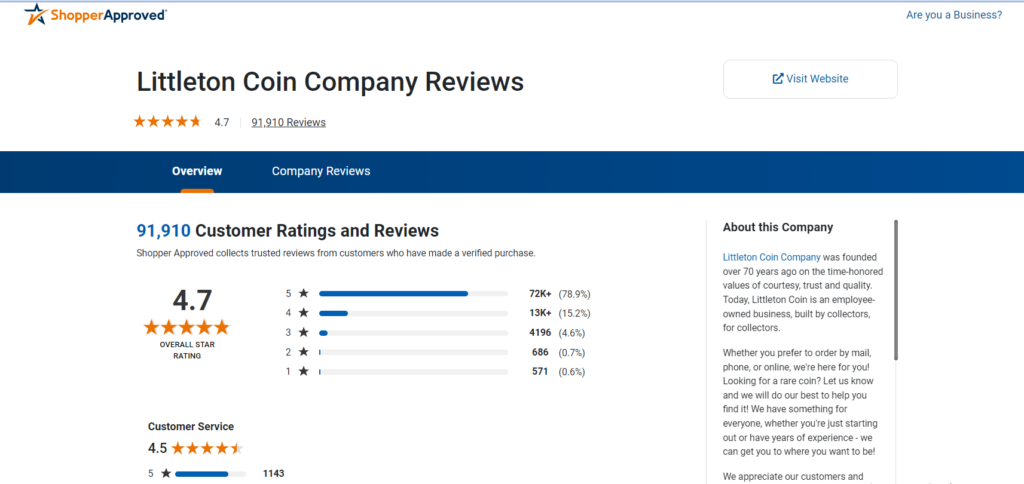Click the star icon in the 2 star row
The image size is (1024, 484).
(x=303, y=352)
